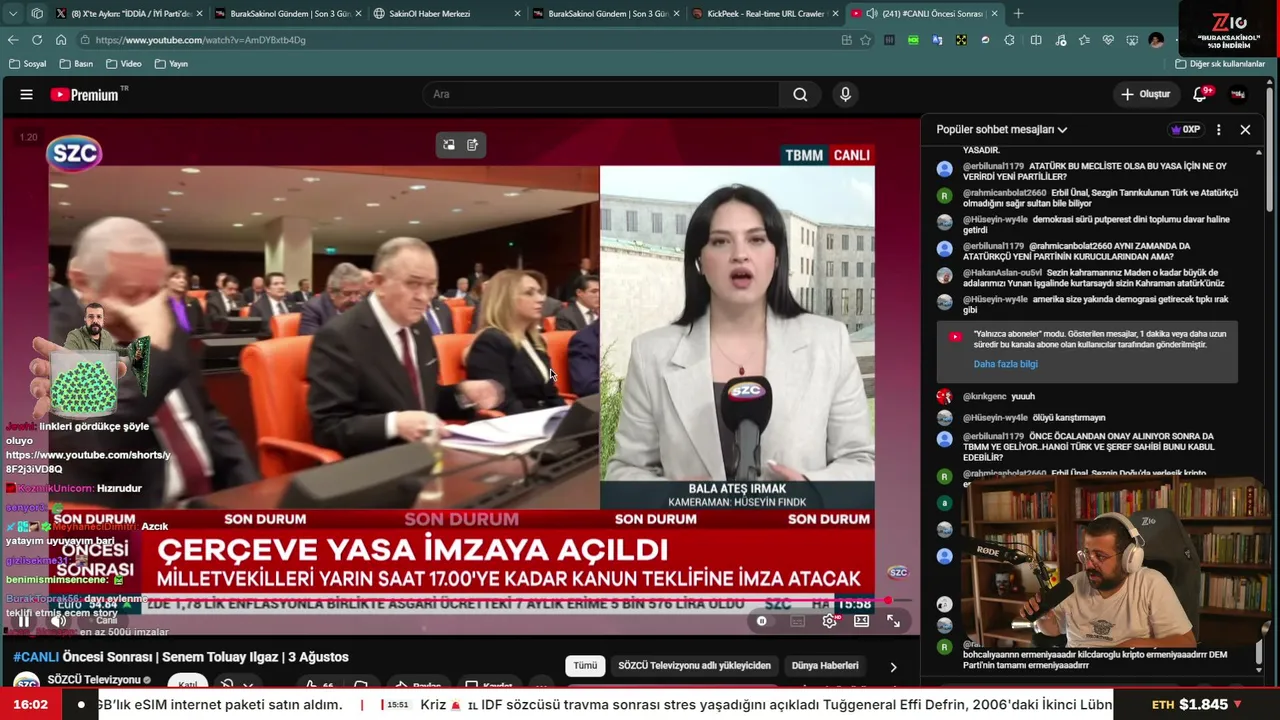Pause the live video
The image size is (1280, 720).
(x=23, y=621)
